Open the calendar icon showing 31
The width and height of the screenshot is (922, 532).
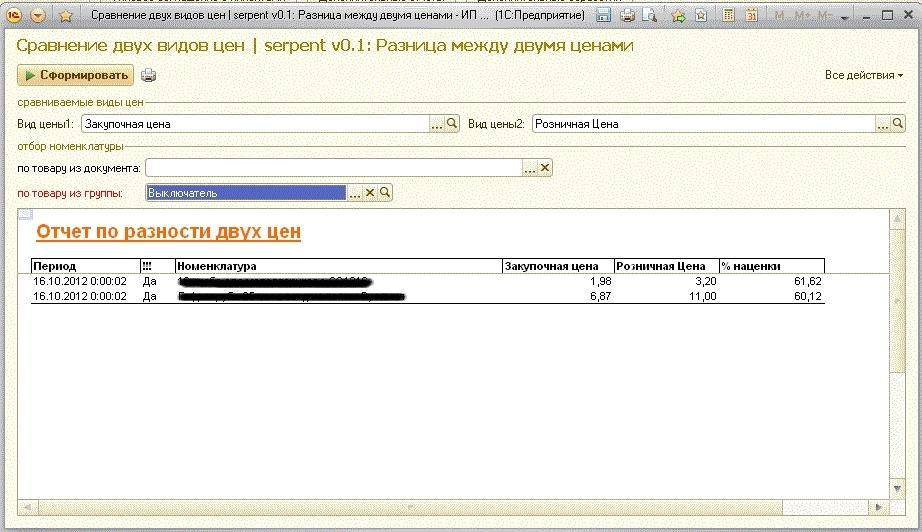[751, 16]
